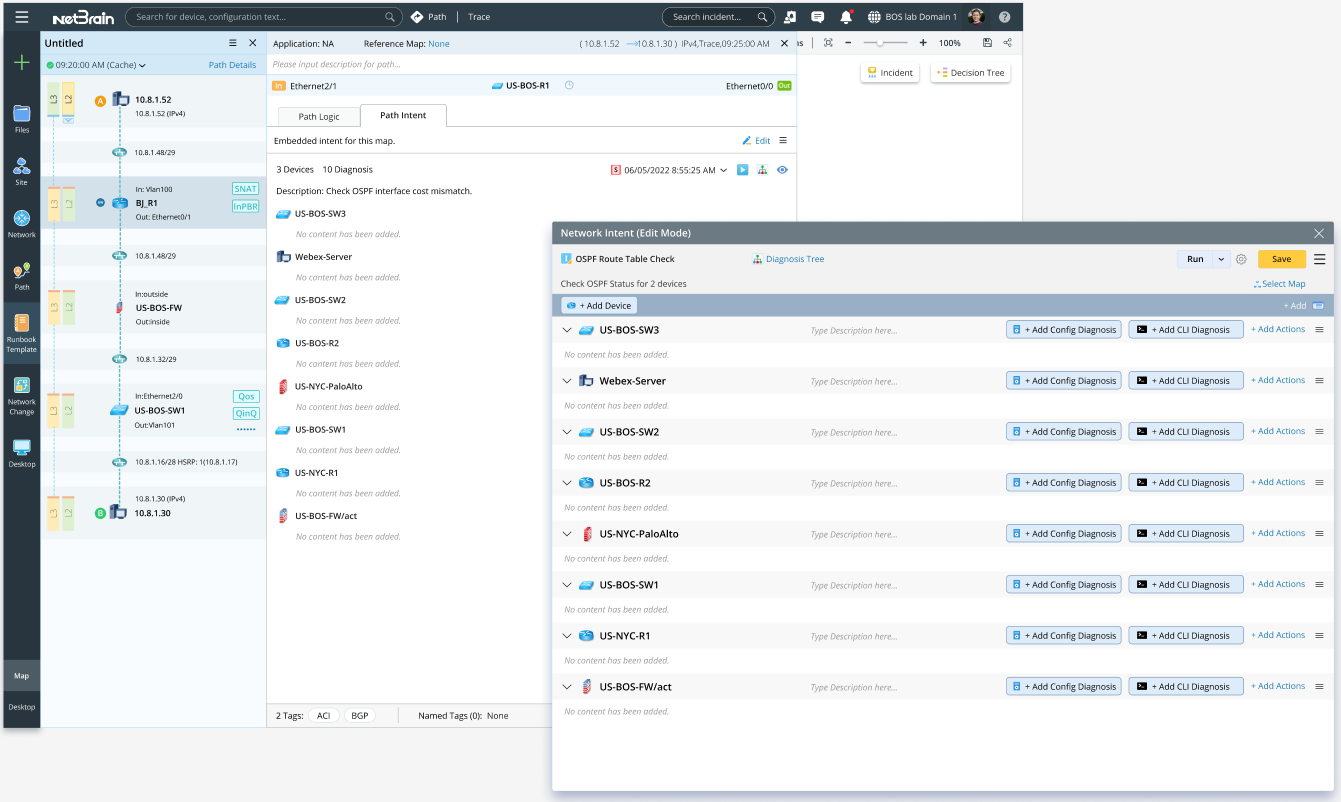
Task: Open the Path module in the left sidebar
Action: click(x=21, y=272)
